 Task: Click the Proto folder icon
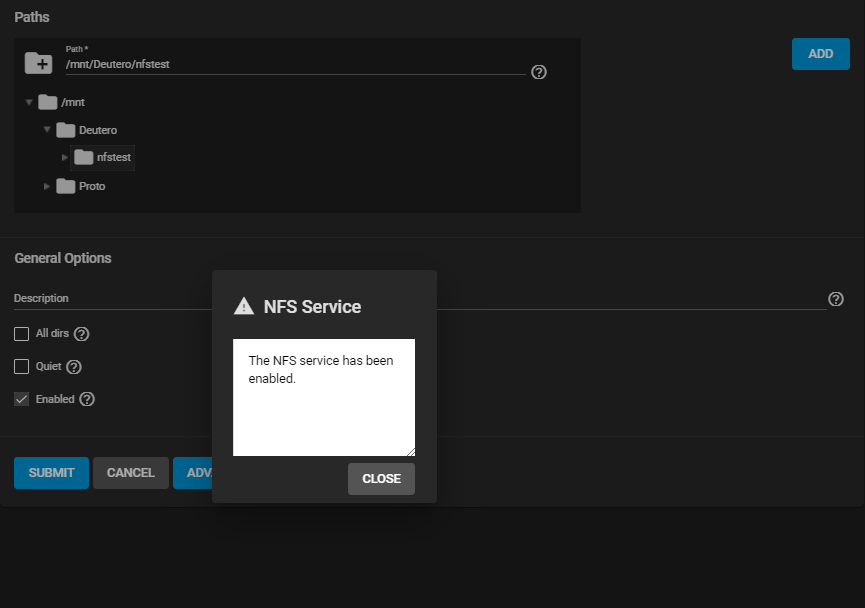(66, 186)
